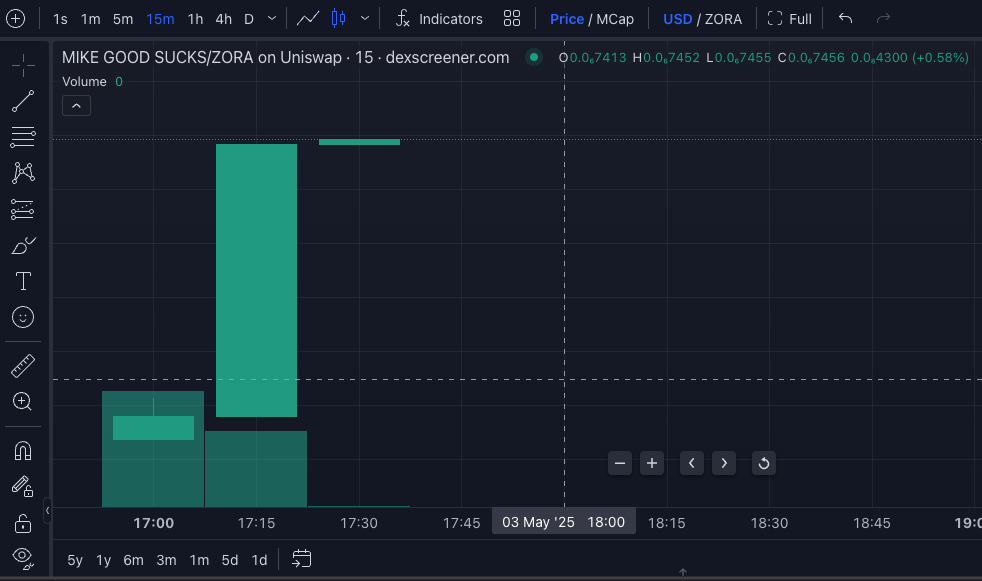Zoom in the chart with plus button

click(x=652, y=463)
